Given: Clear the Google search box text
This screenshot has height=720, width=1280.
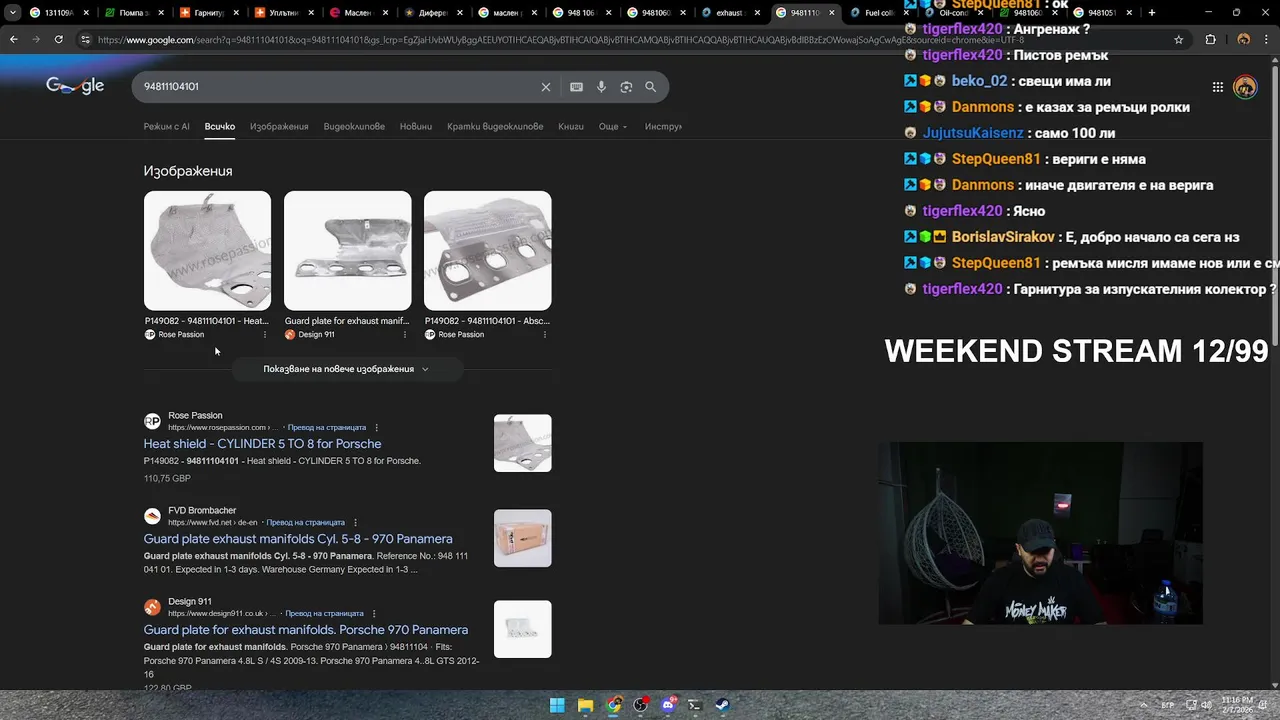Looking at the screenshot, I should [546, 87].
